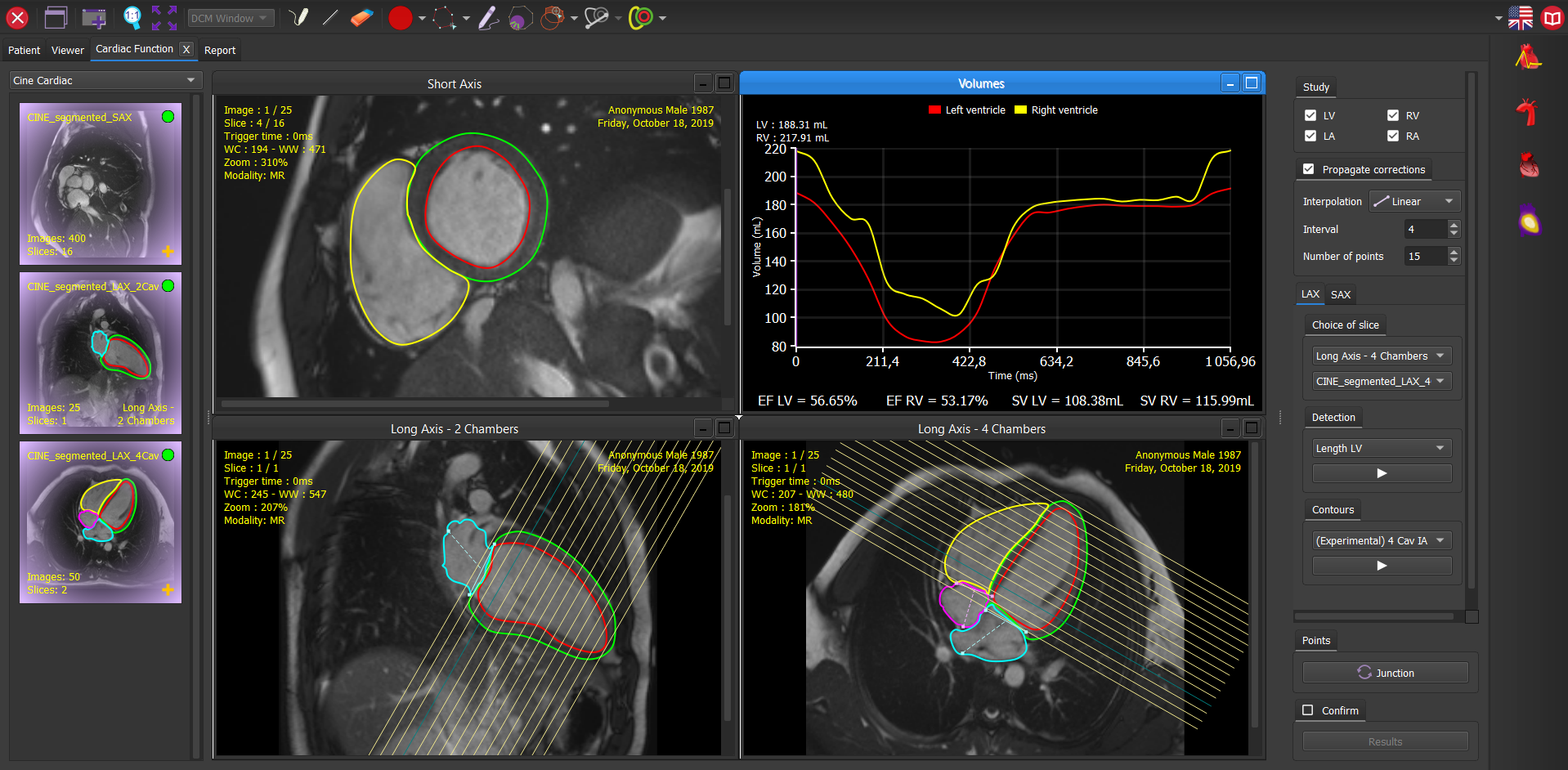Select the red filled circle tool

(400, 18)
